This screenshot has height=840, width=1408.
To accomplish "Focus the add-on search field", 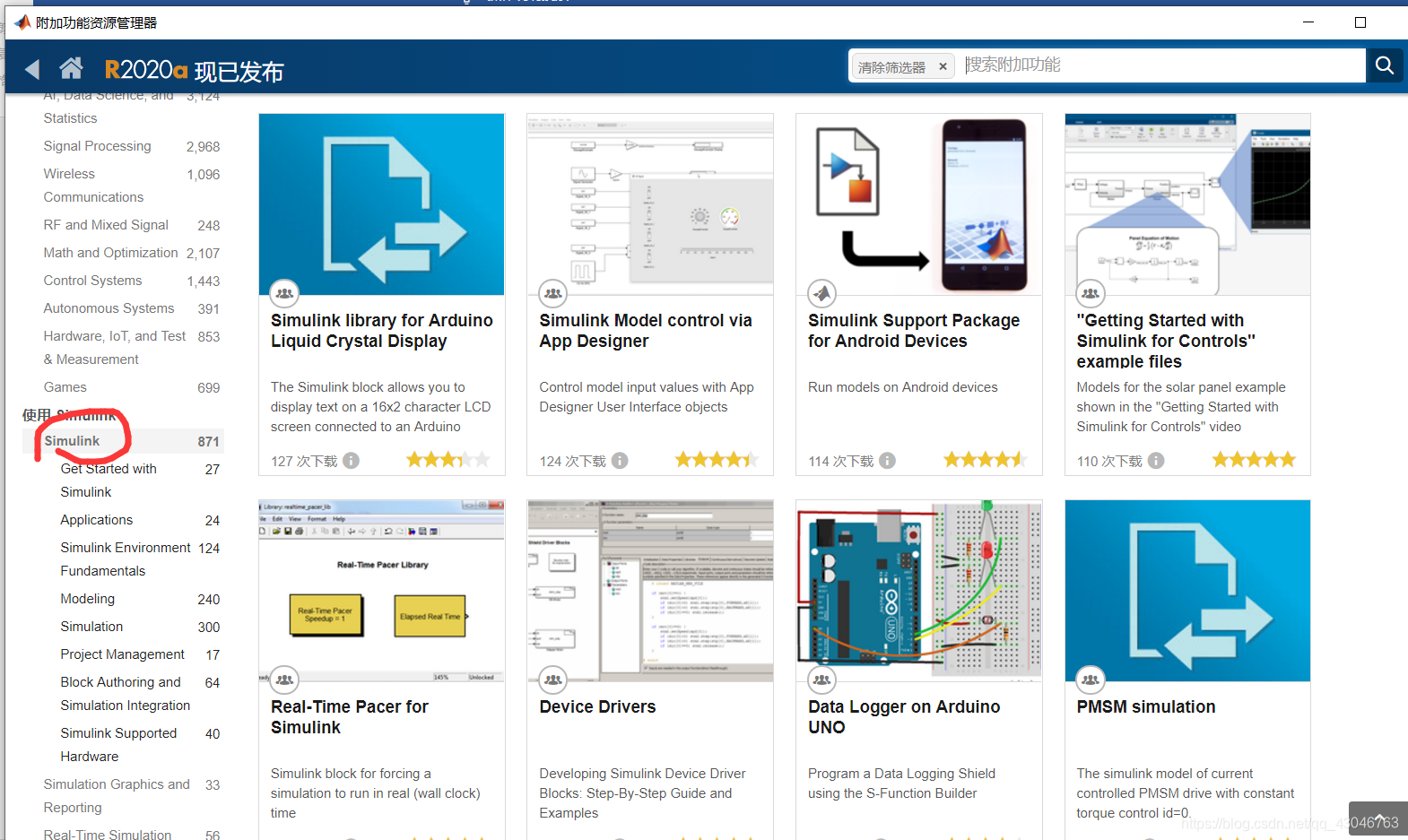I will [1162, 65].
